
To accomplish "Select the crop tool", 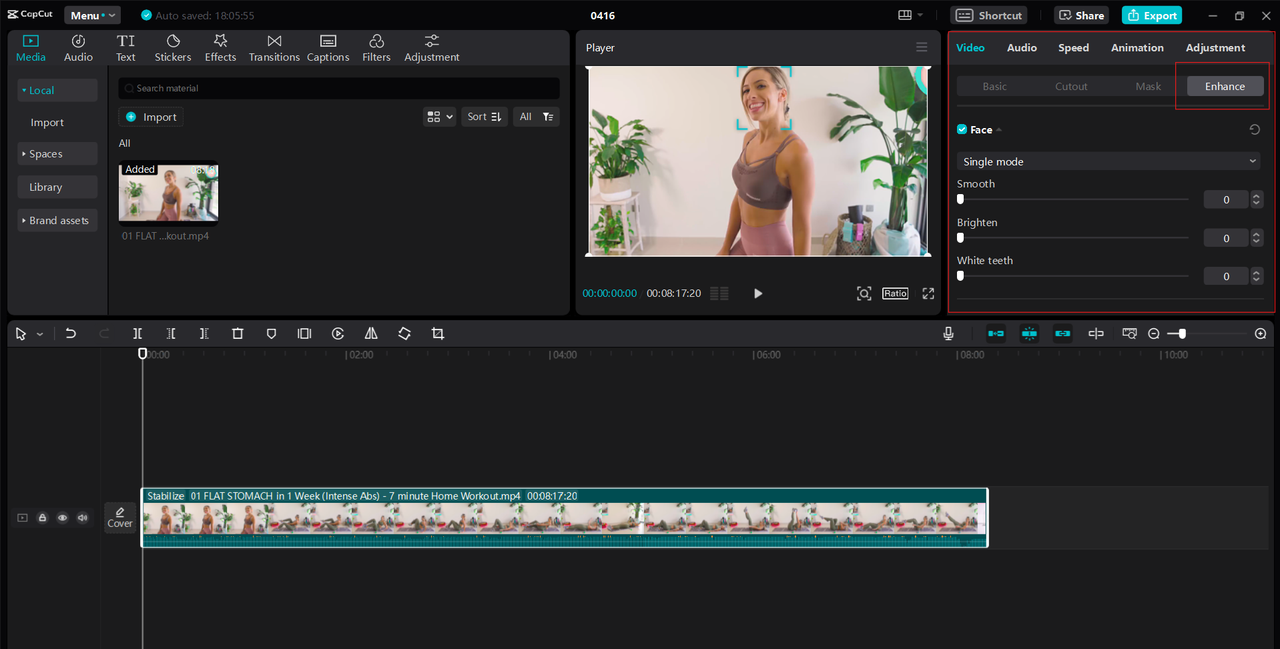I will coord(438,334).
